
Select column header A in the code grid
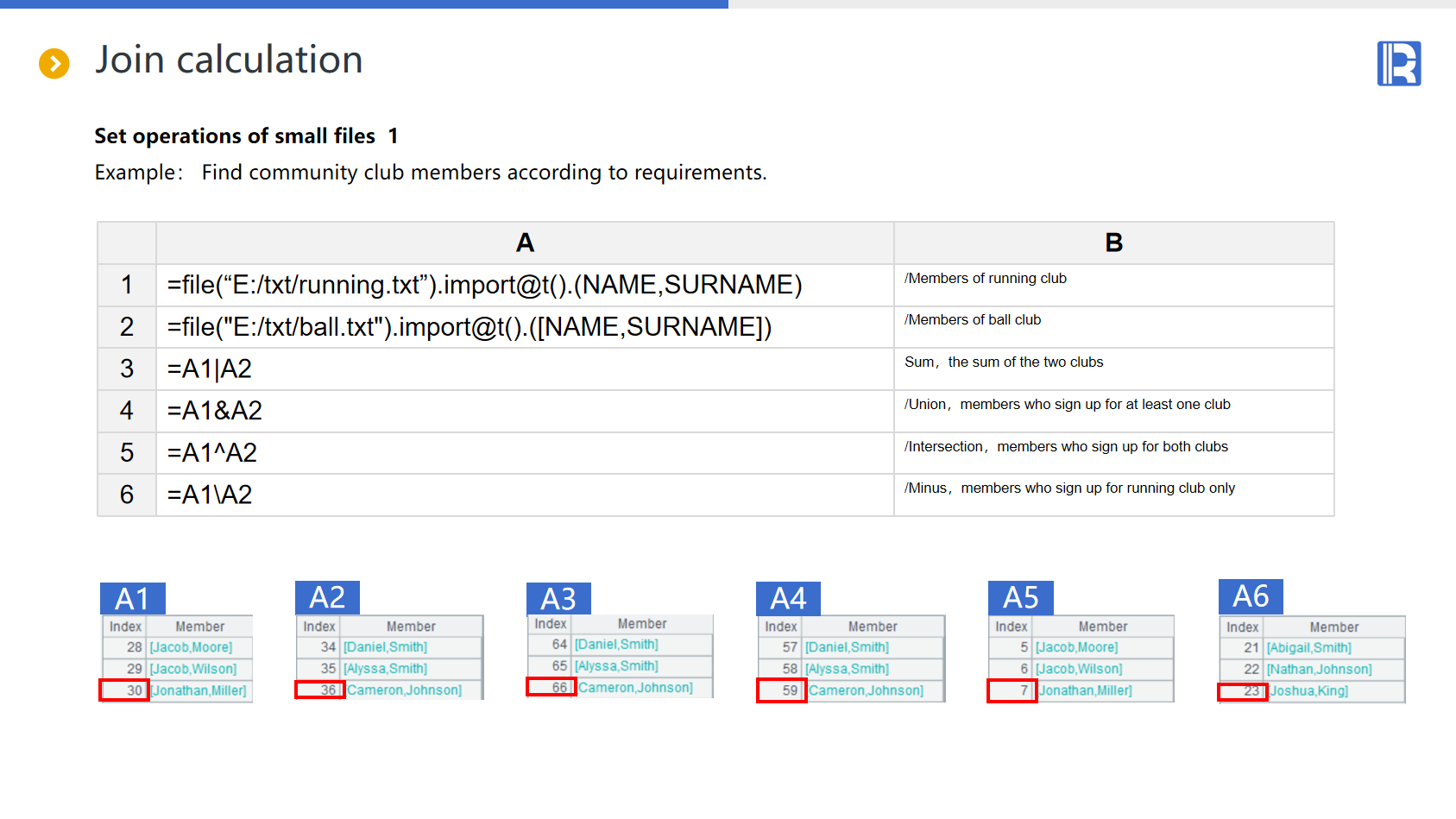pyautogui.click(x=525, y=243)
